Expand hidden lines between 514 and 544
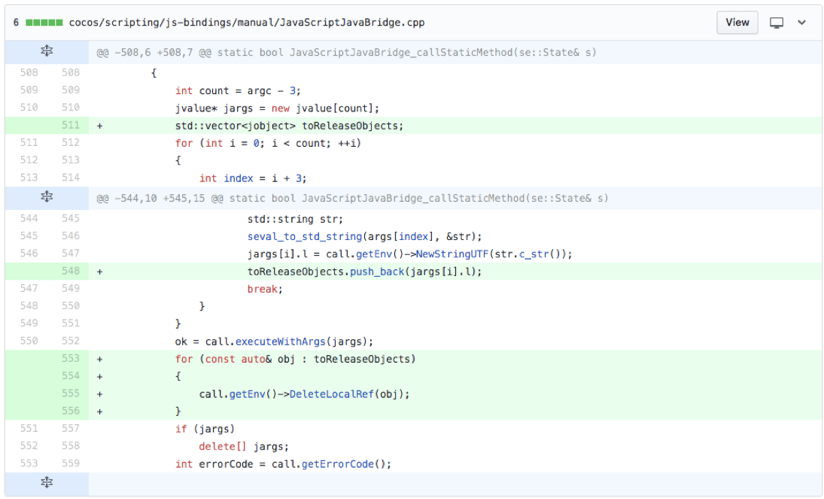The image size is (824, 499). [x=46, y=198]
